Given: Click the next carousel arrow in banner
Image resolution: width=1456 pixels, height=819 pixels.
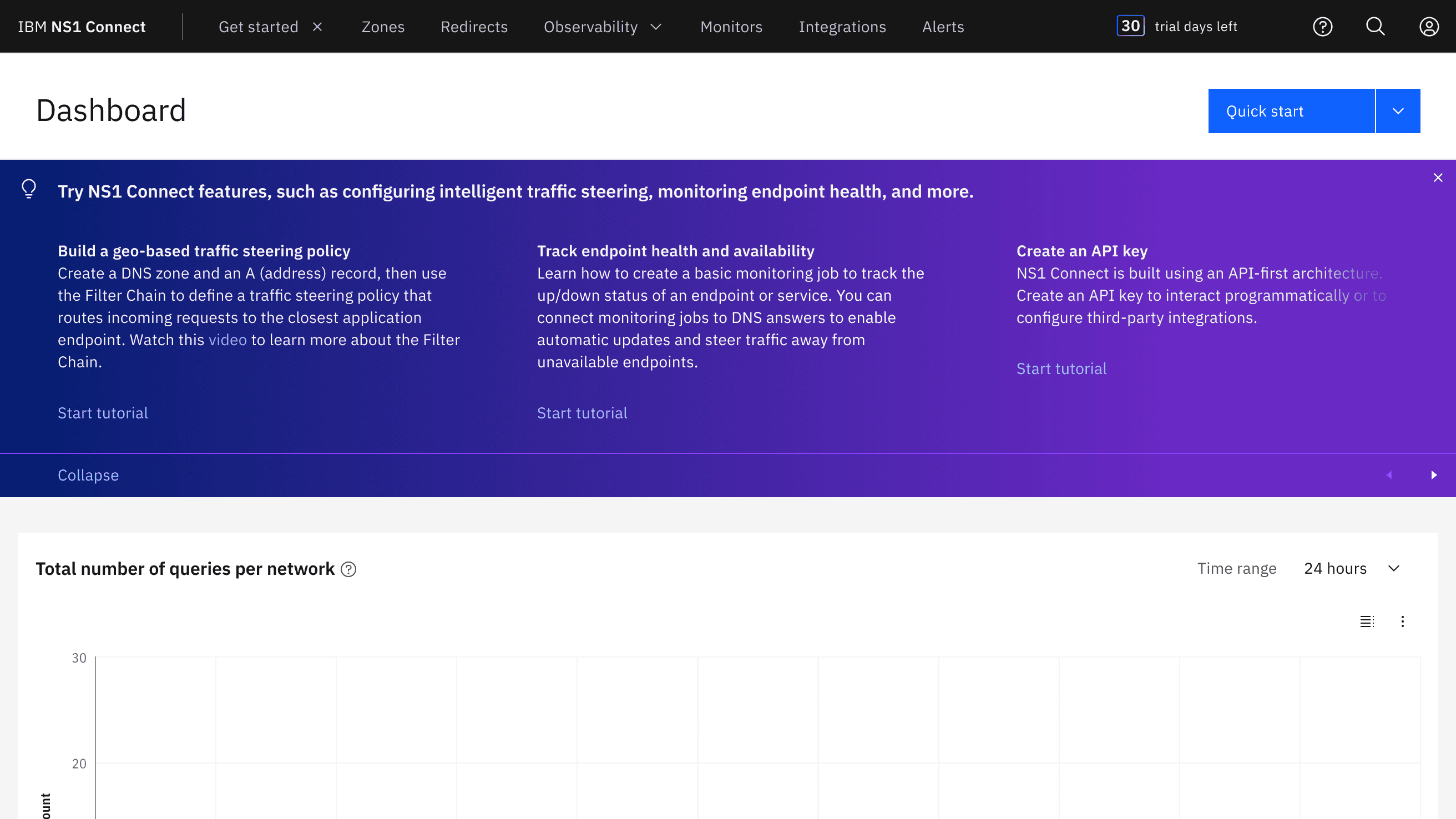Looking at the screenshot, I should click(1433, 475).
